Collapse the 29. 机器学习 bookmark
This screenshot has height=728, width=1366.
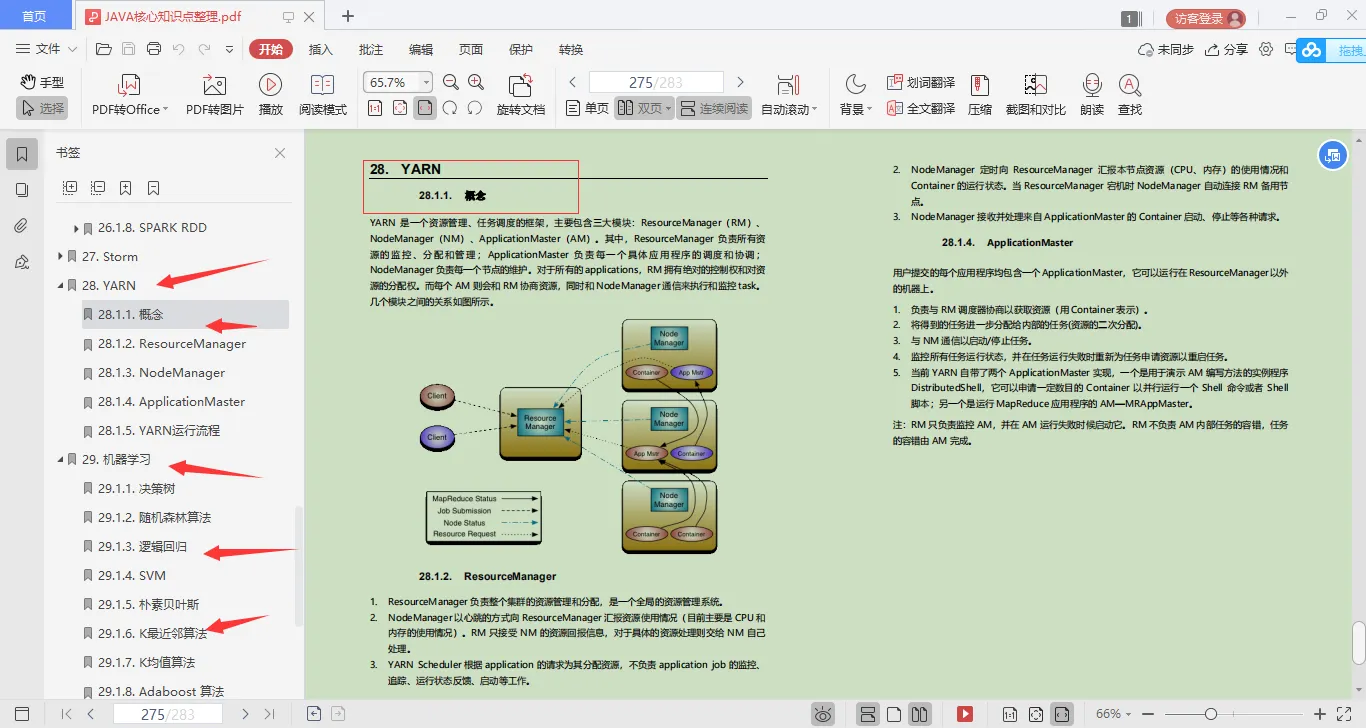click(x=61, y=460)
